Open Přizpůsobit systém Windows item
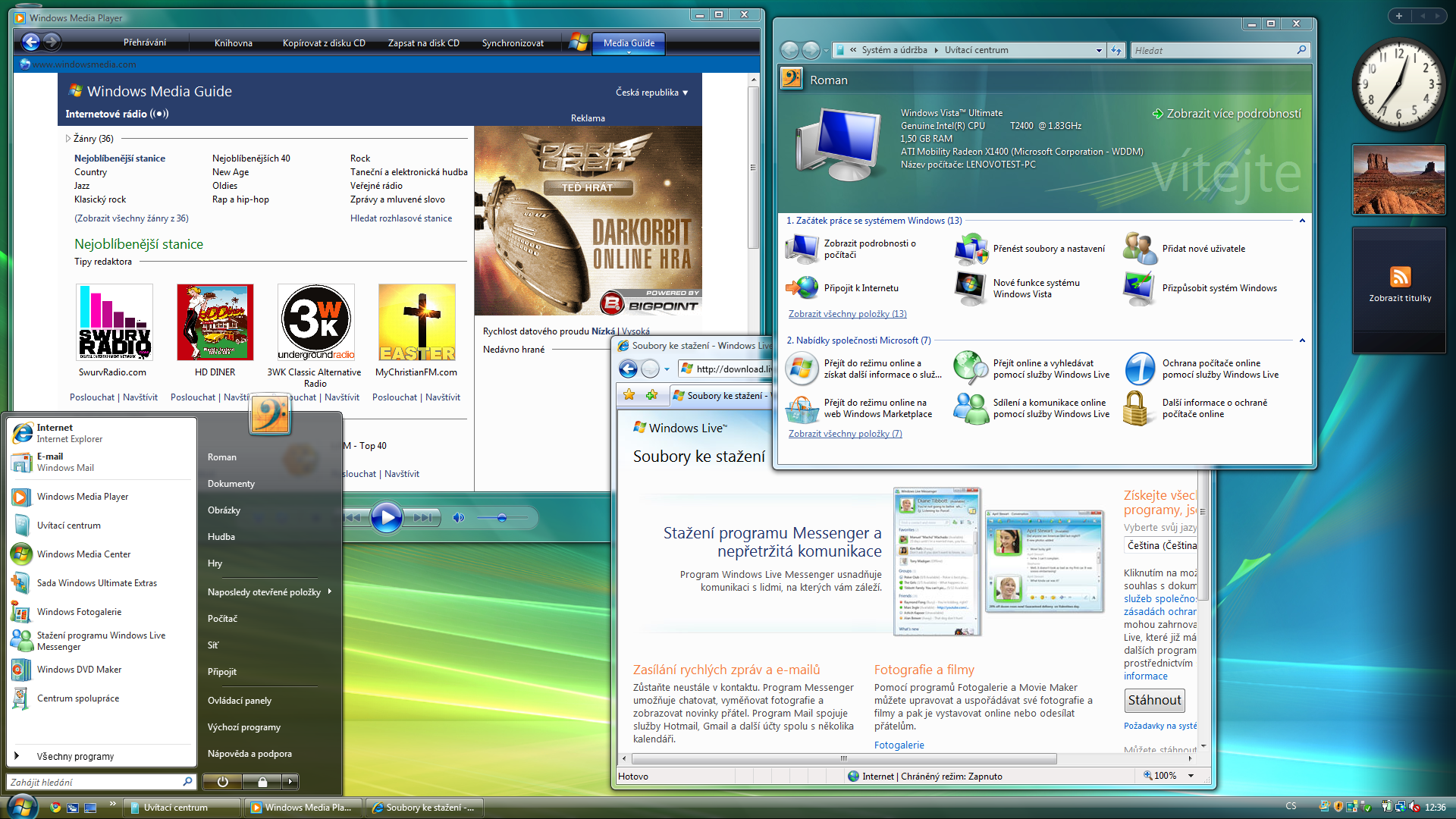 click(1200, 288)
